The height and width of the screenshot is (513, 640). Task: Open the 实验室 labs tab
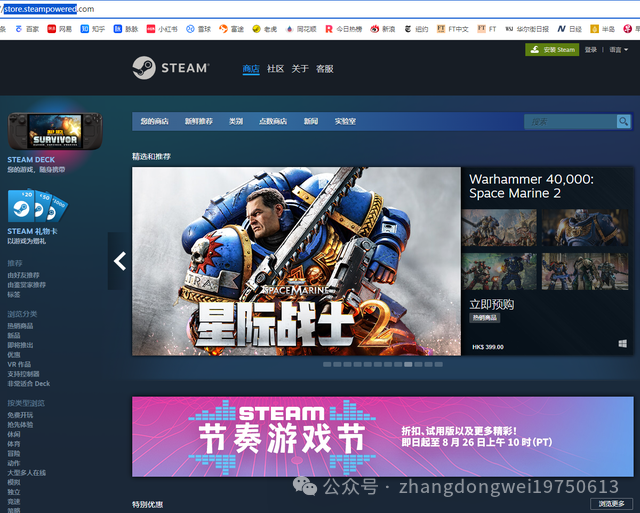pos(345,121)
